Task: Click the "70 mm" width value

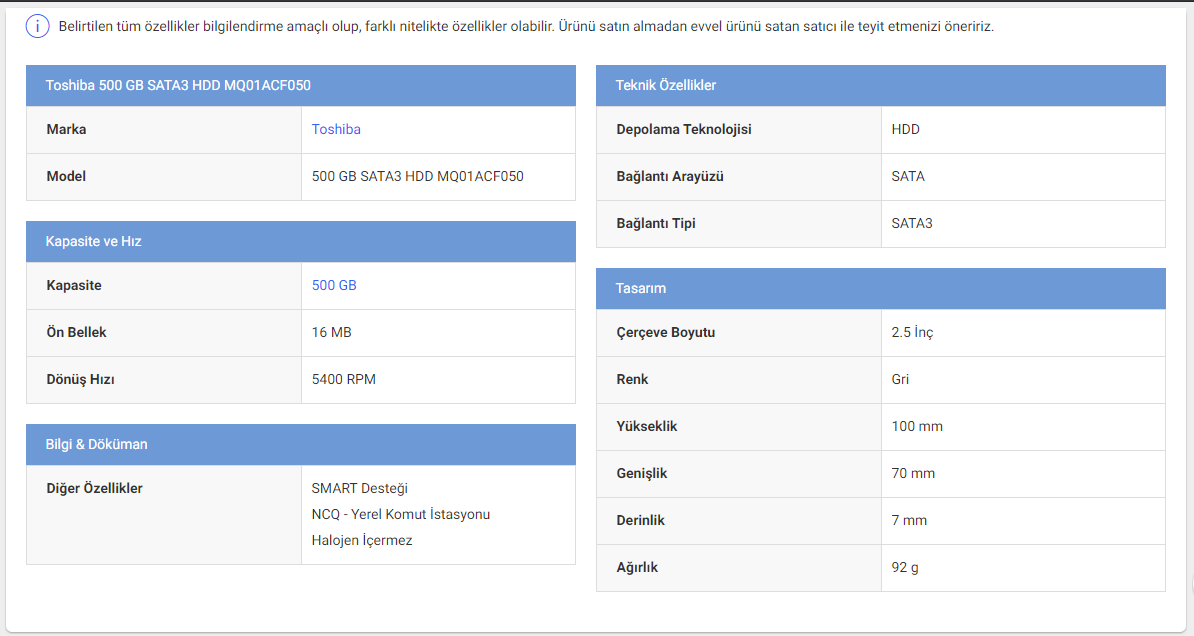Action: (913, 474)
